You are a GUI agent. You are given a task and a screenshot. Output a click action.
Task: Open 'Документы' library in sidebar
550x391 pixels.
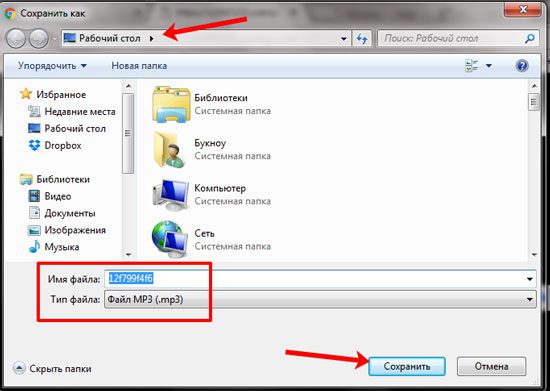tap(70, 213)
